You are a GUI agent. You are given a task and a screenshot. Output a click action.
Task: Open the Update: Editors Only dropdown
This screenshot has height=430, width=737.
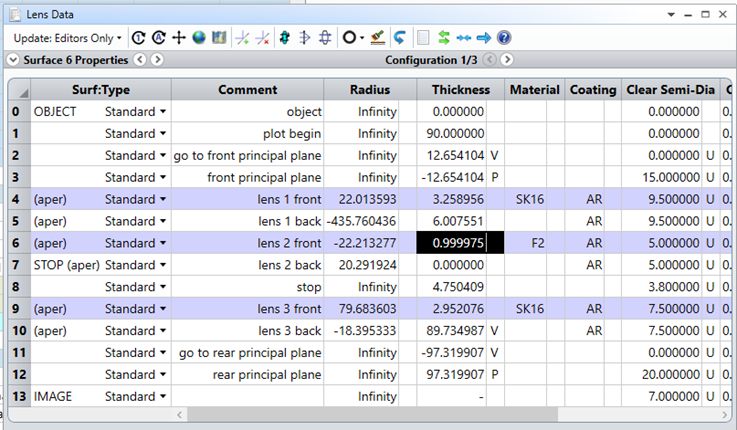coord(67,38)
